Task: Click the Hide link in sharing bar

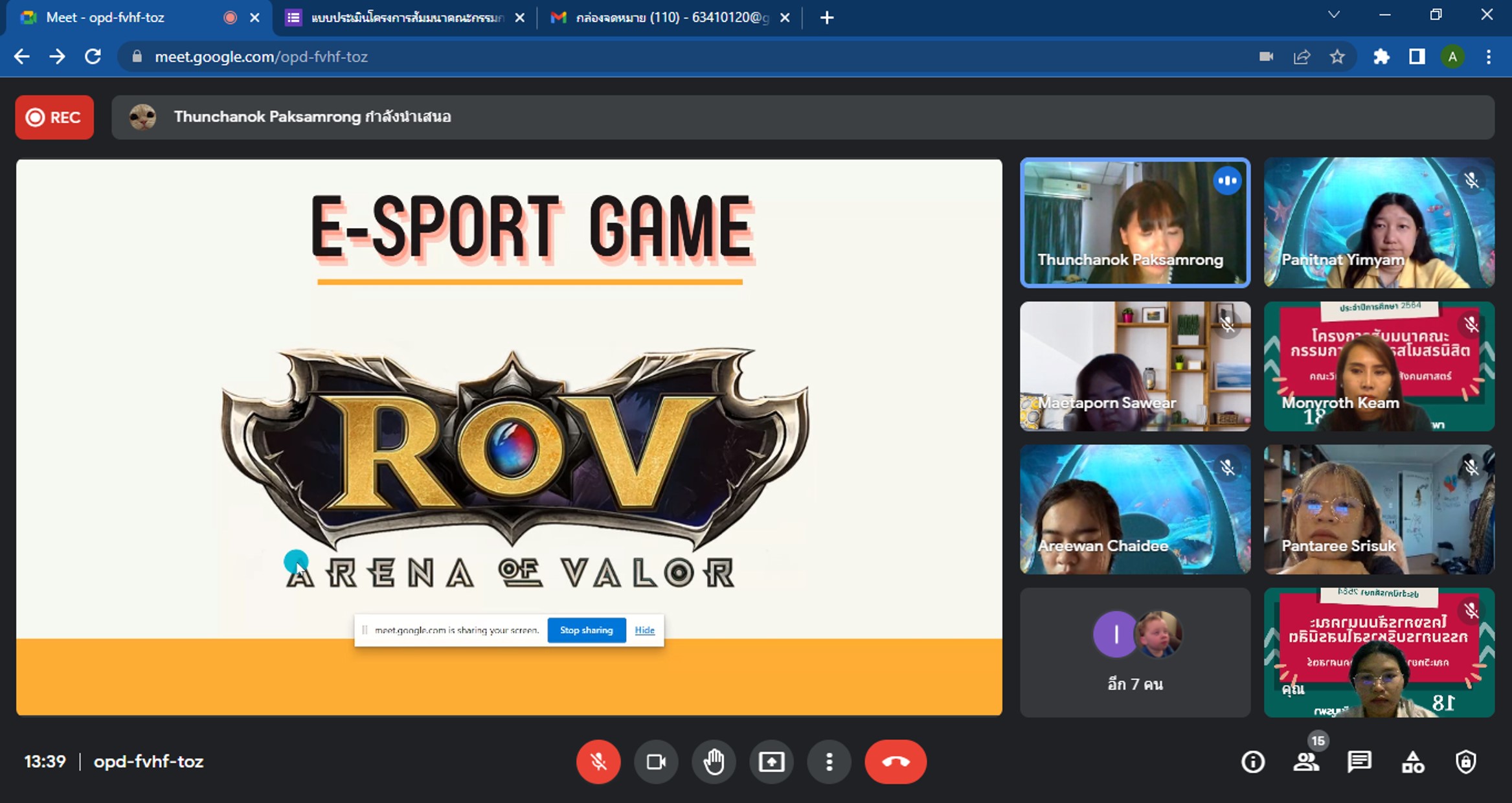Action: (x=644, y=630)
